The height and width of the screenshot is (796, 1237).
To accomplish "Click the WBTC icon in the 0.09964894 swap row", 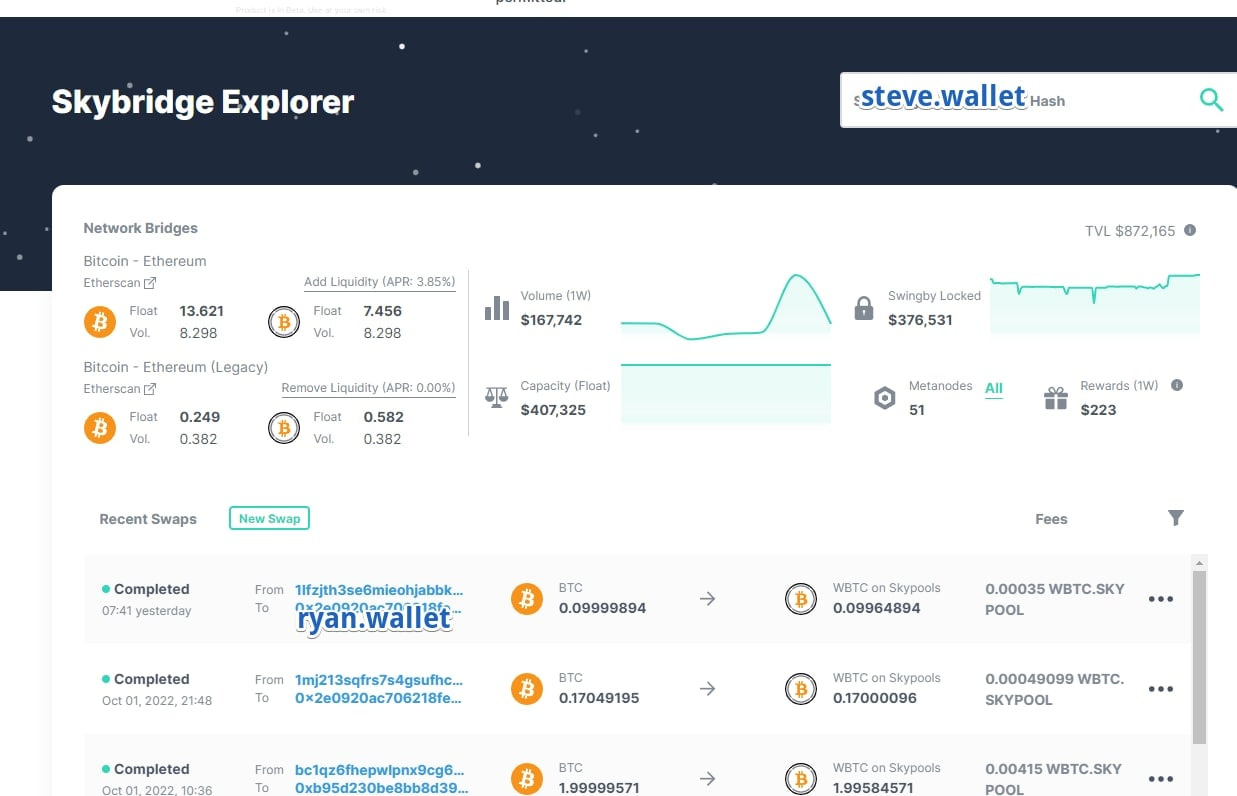I will (800, 599).
